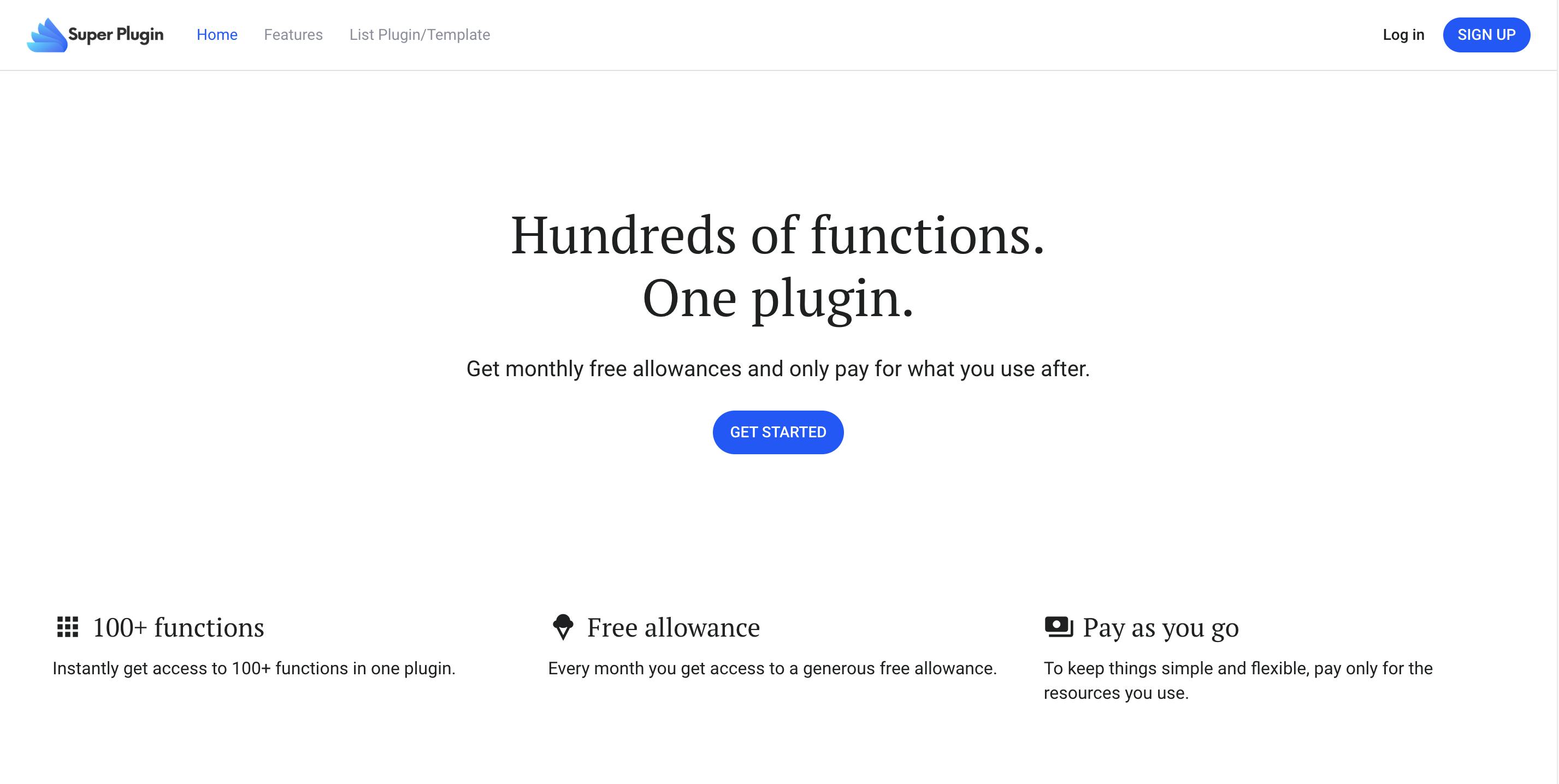
Task: Open the Home navigation tab
Action: (217, 35)
